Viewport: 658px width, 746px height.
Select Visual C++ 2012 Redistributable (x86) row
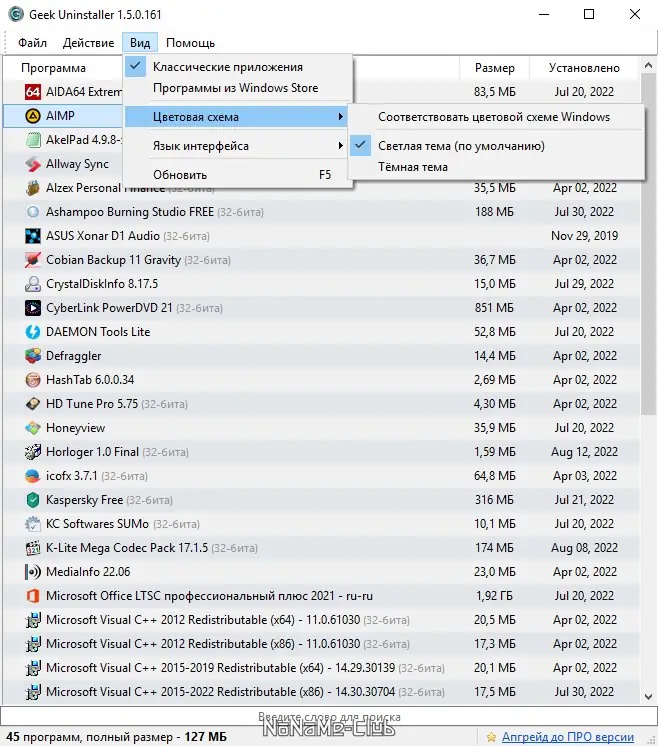point(322,644)
